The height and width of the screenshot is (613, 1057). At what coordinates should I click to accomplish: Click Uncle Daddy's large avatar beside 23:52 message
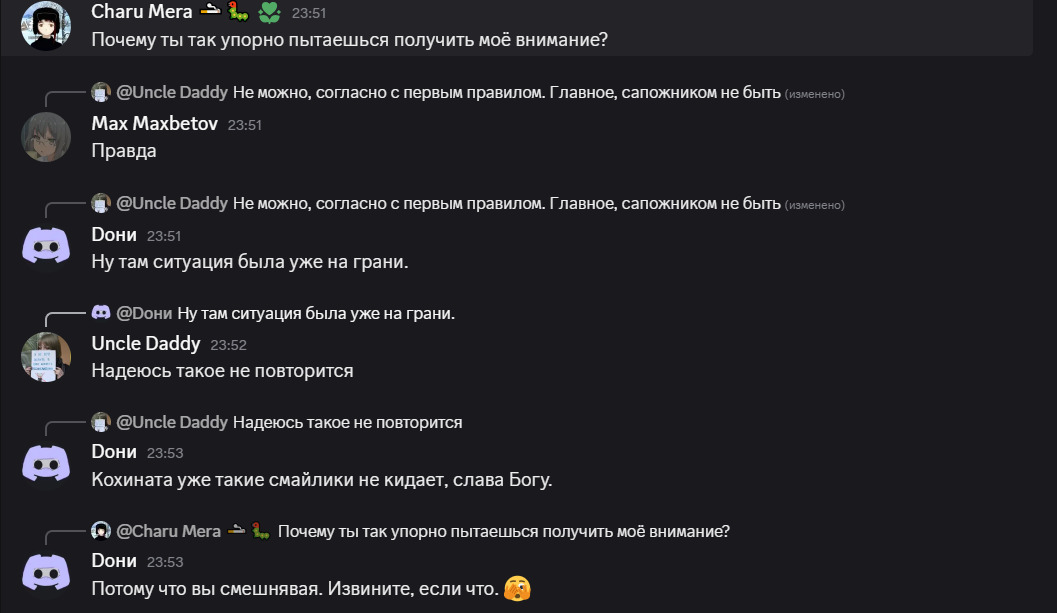(x=46, y=356)
